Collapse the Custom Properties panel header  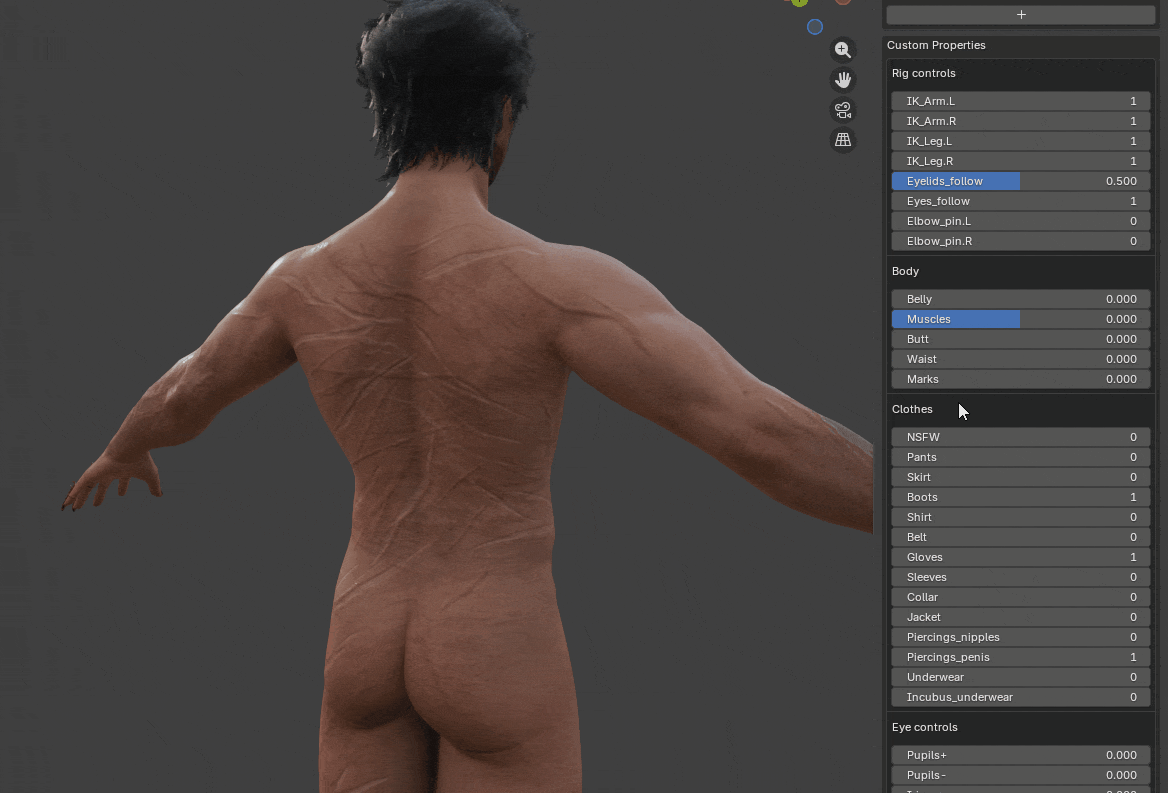coord(936,45)
